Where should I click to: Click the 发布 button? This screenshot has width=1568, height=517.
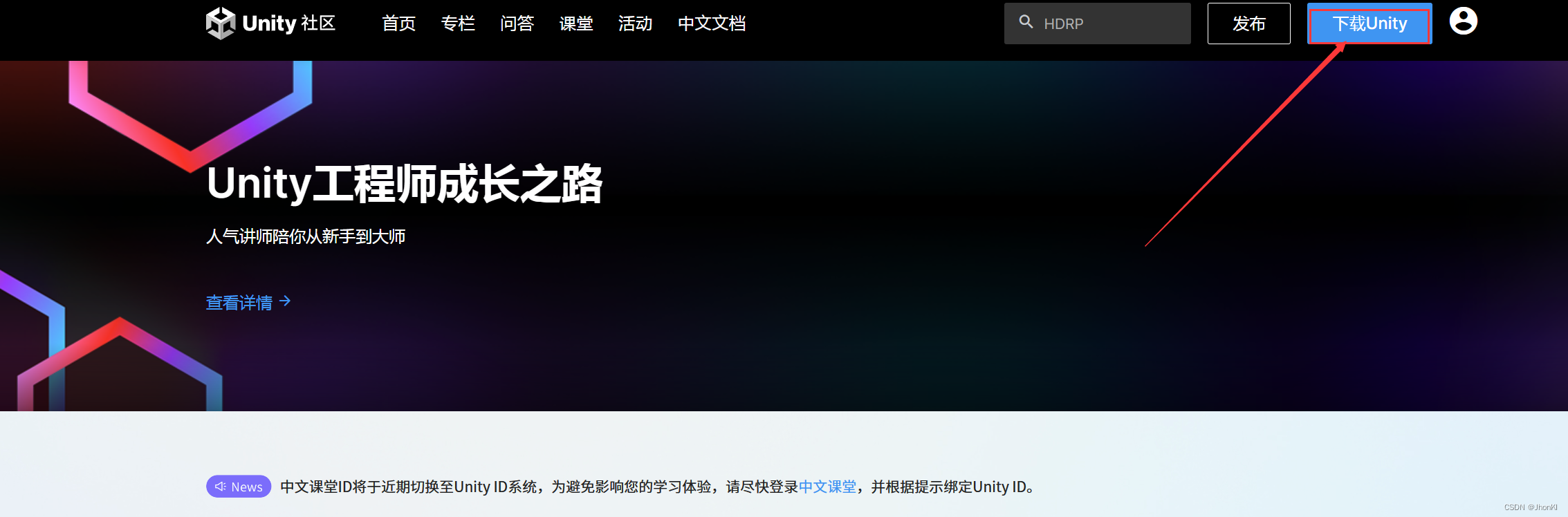[x=1249, y=23]
